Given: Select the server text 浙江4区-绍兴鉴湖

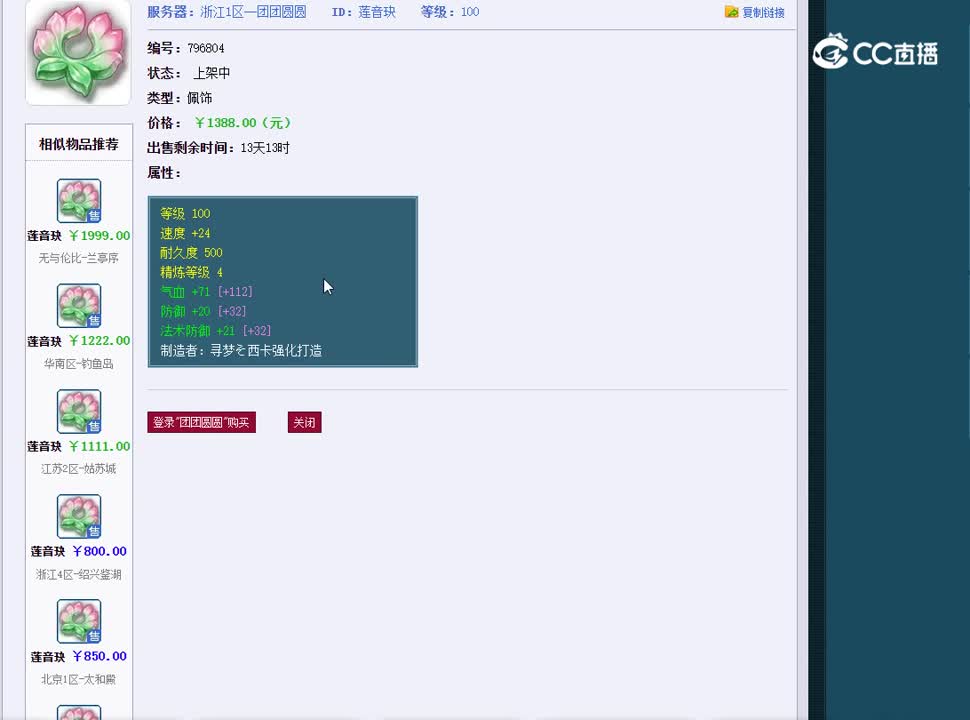Looking at the screenshot, I should click(79, 575).
